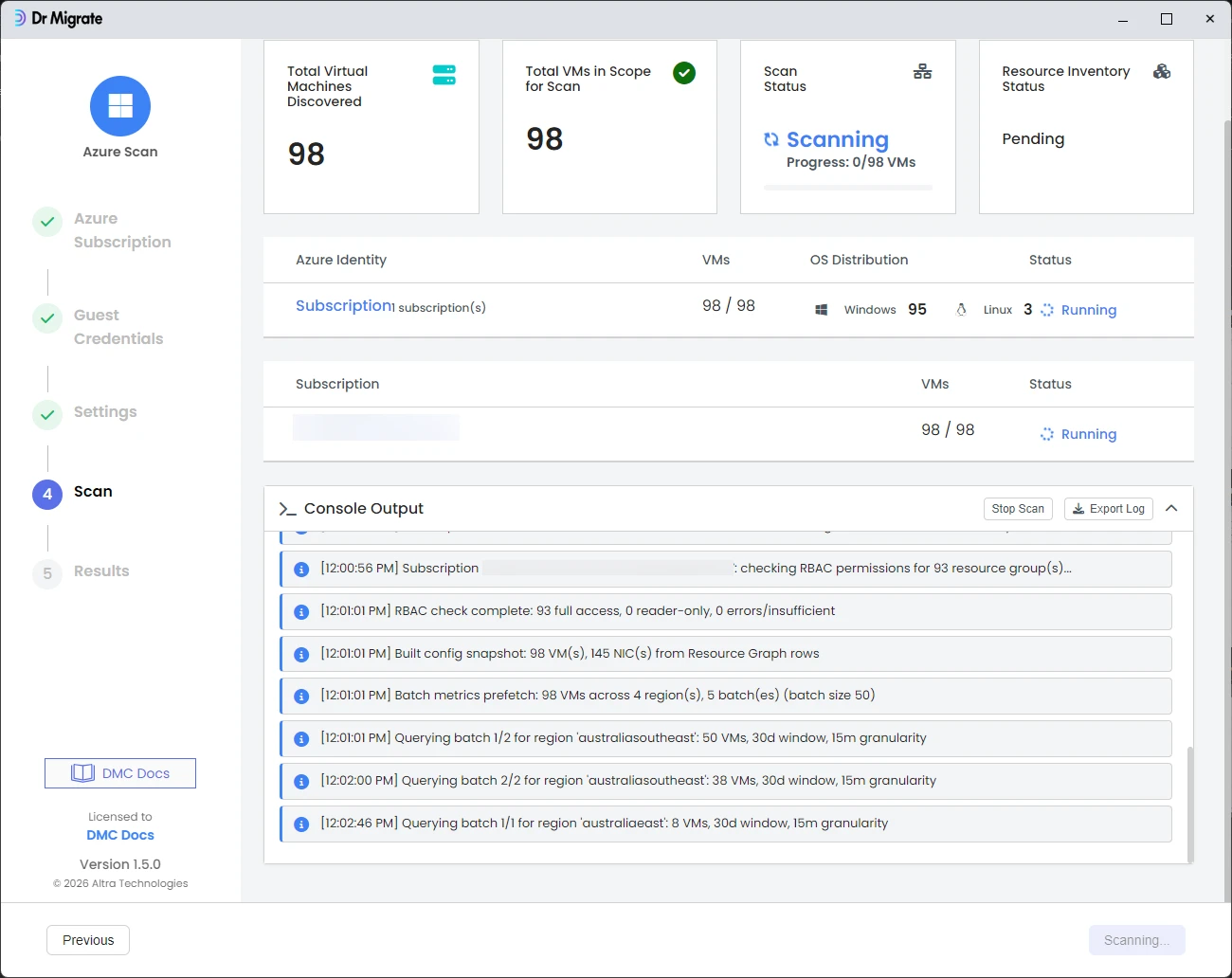
Task: Click info icon on Querying batch 1/2 log
Action: [301, 739]
